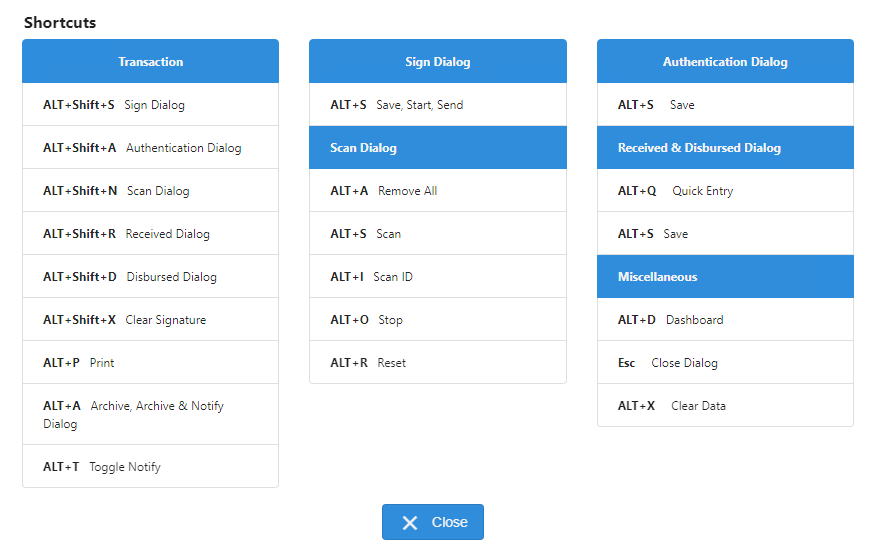Click the ALT+A Remove All row
This screenshot has width=875, height=555.
click(438, 191)
